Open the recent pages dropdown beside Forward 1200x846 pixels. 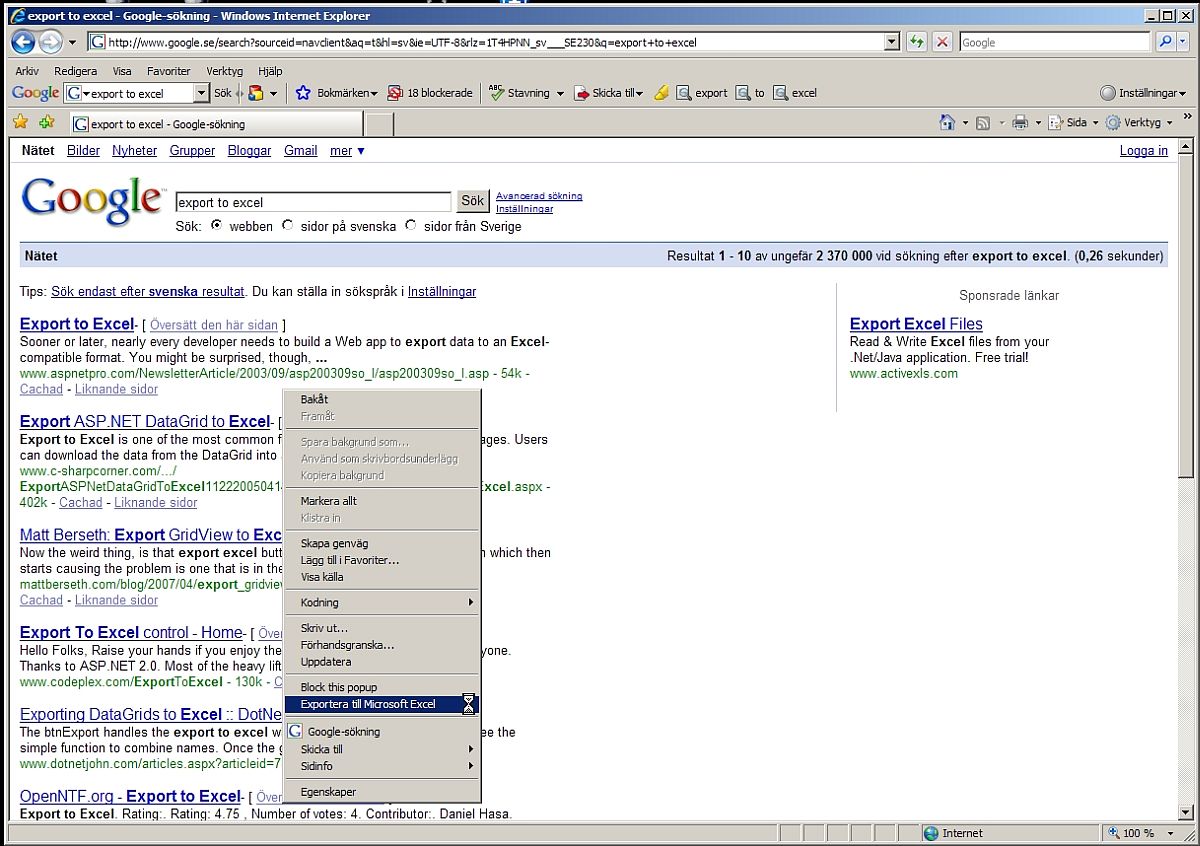(72, 43)
